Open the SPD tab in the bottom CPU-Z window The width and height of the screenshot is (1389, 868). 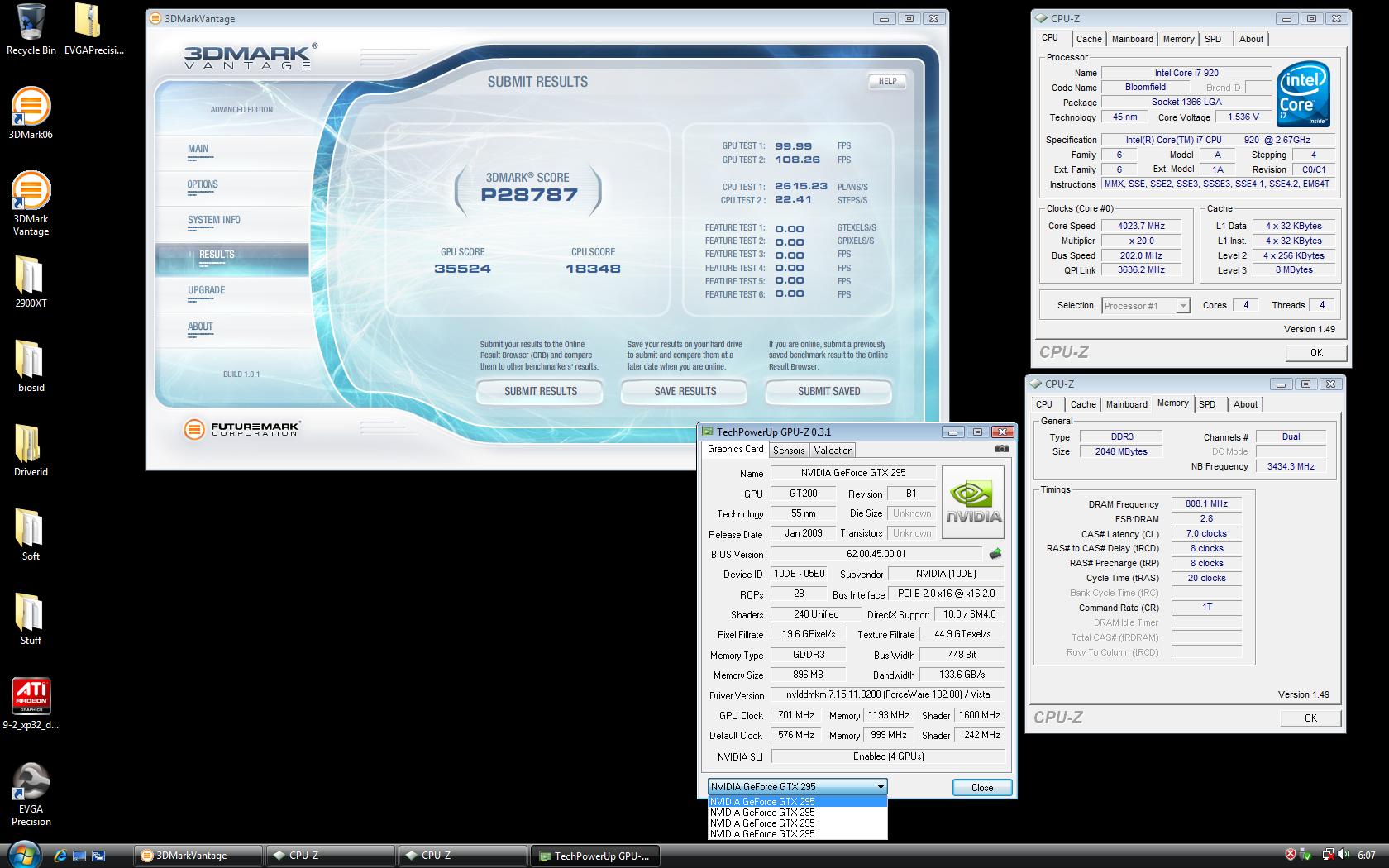pos(1207,404)
